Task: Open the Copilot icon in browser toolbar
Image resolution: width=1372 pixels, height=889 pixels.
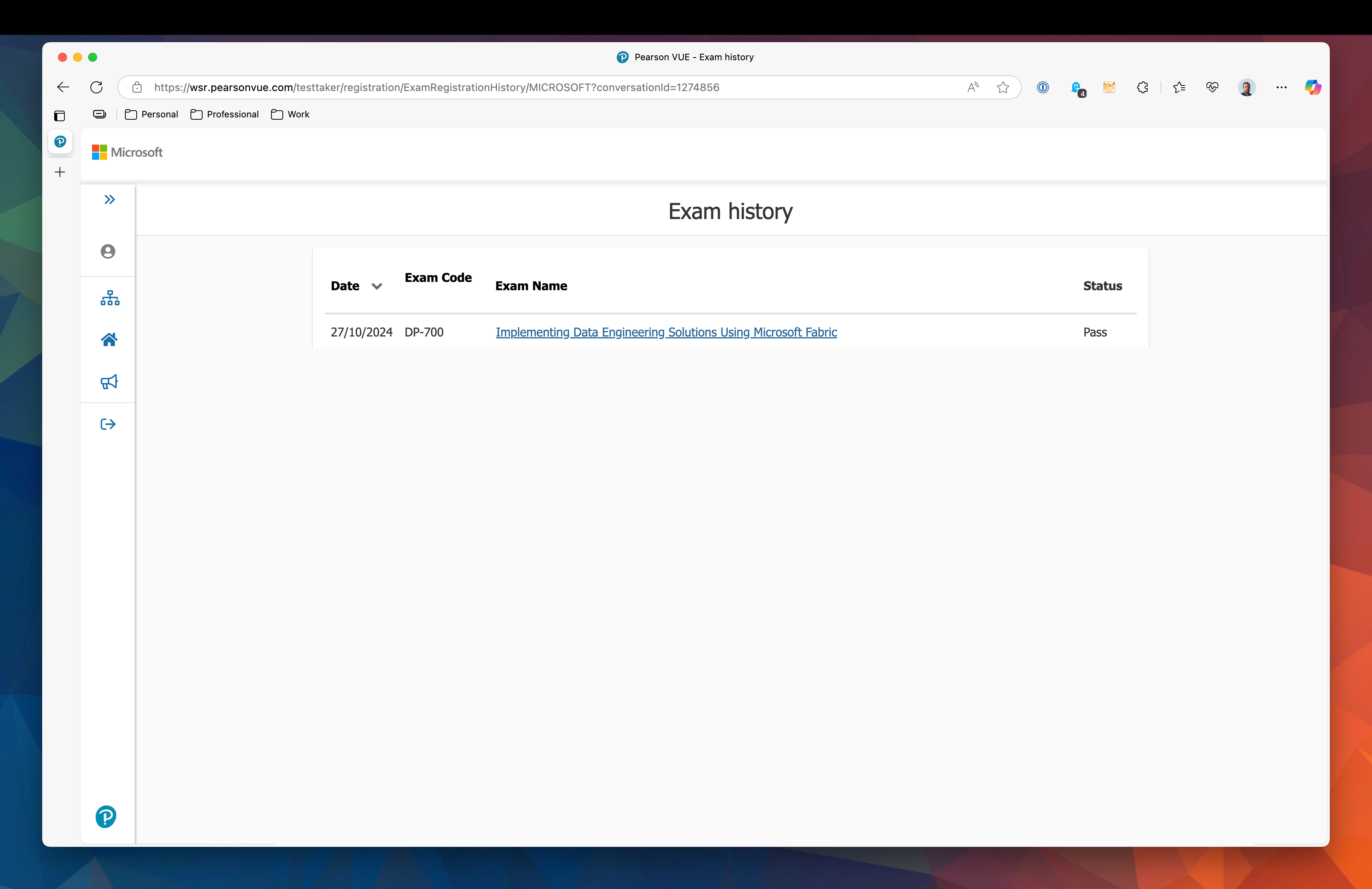Action: pyautogui.click(x=1313, y=87)
